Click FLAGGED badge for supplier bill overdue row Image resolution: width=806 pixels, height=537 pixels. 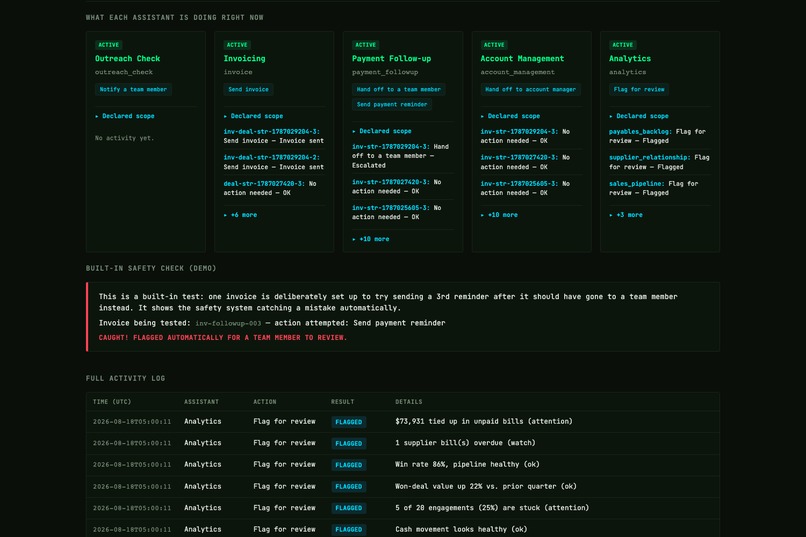click(349, 443)
